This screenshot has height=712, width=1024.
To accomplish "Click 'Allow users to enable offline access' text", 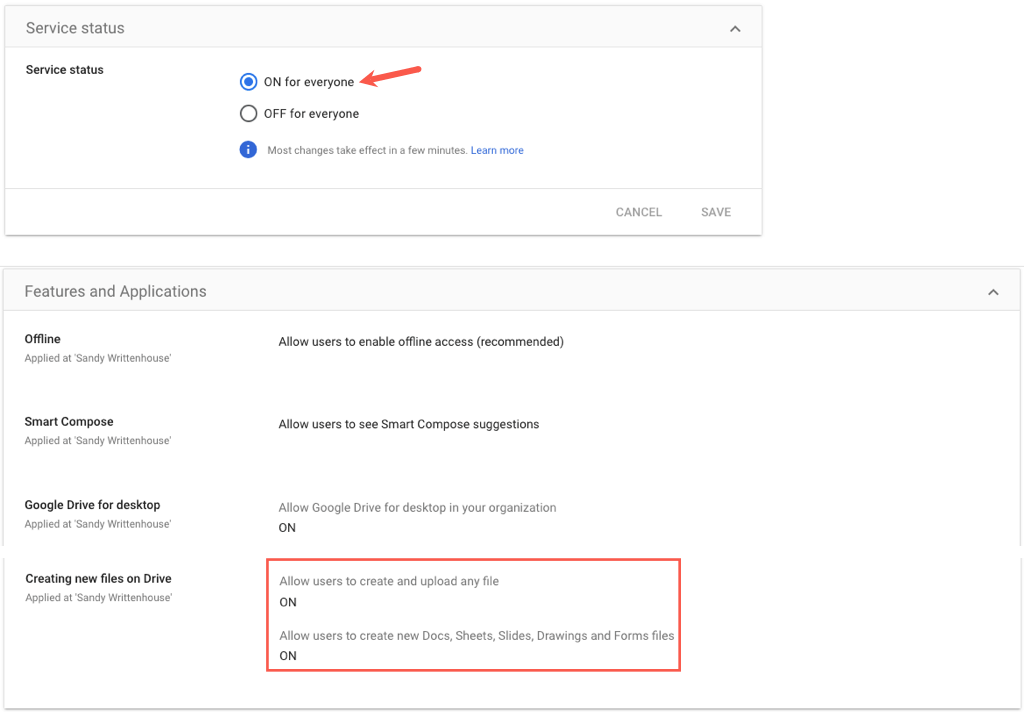I will click(x=421, y=342).
